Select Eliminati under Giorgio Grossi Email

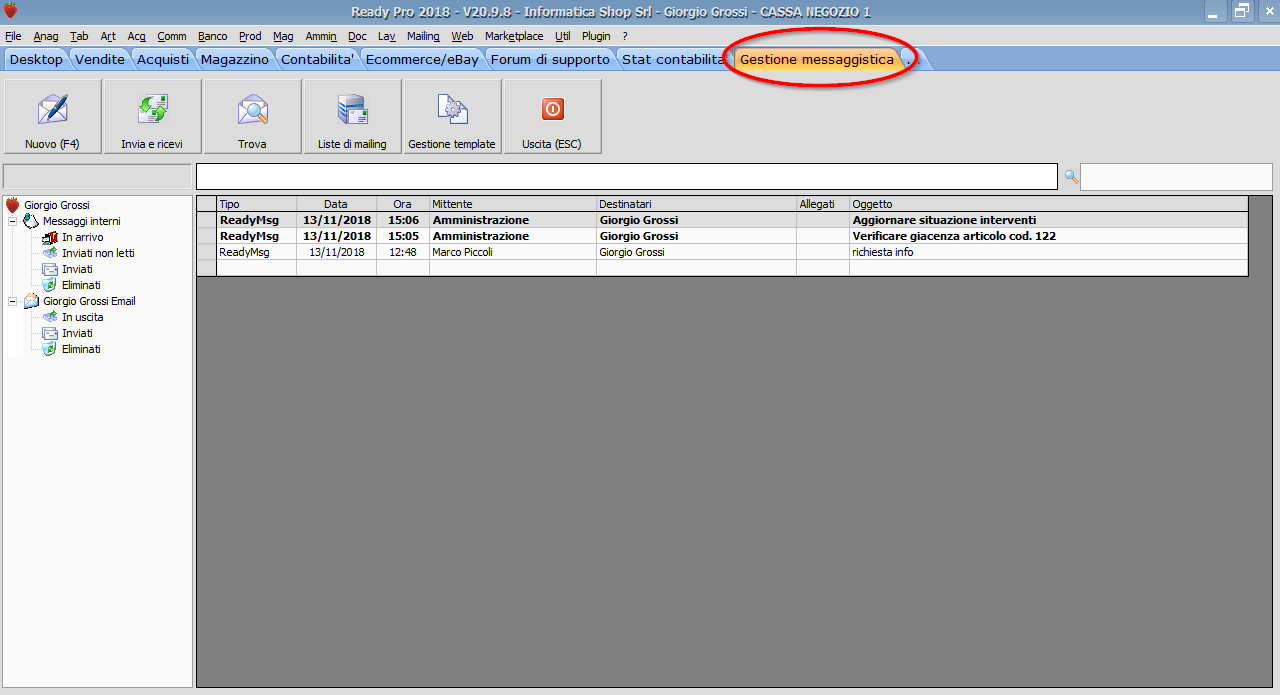pyautogui.click(x=81, y=349)
